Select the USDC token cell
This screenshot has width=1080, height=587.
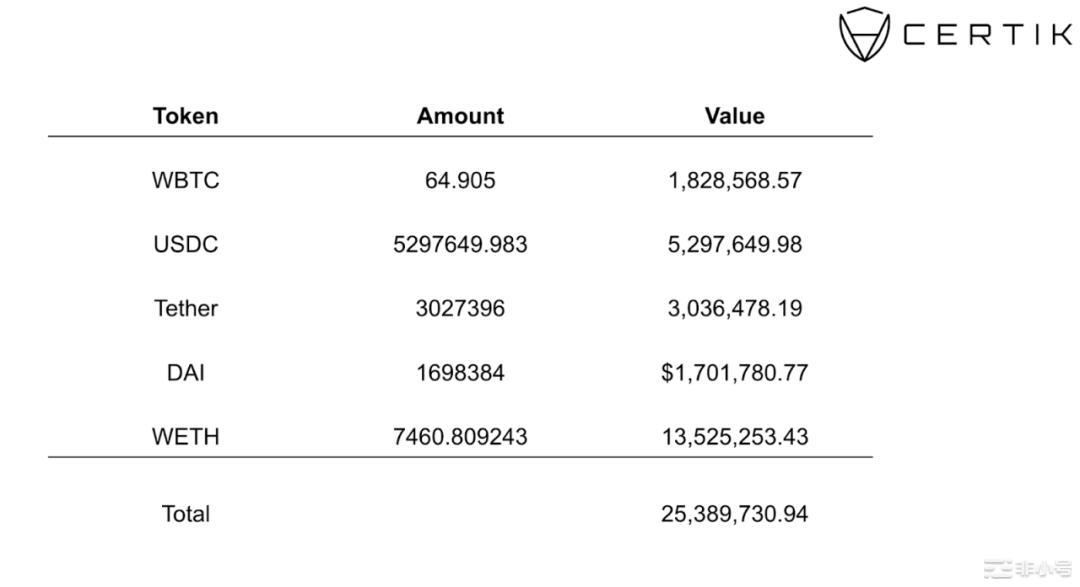pos(185,244)
